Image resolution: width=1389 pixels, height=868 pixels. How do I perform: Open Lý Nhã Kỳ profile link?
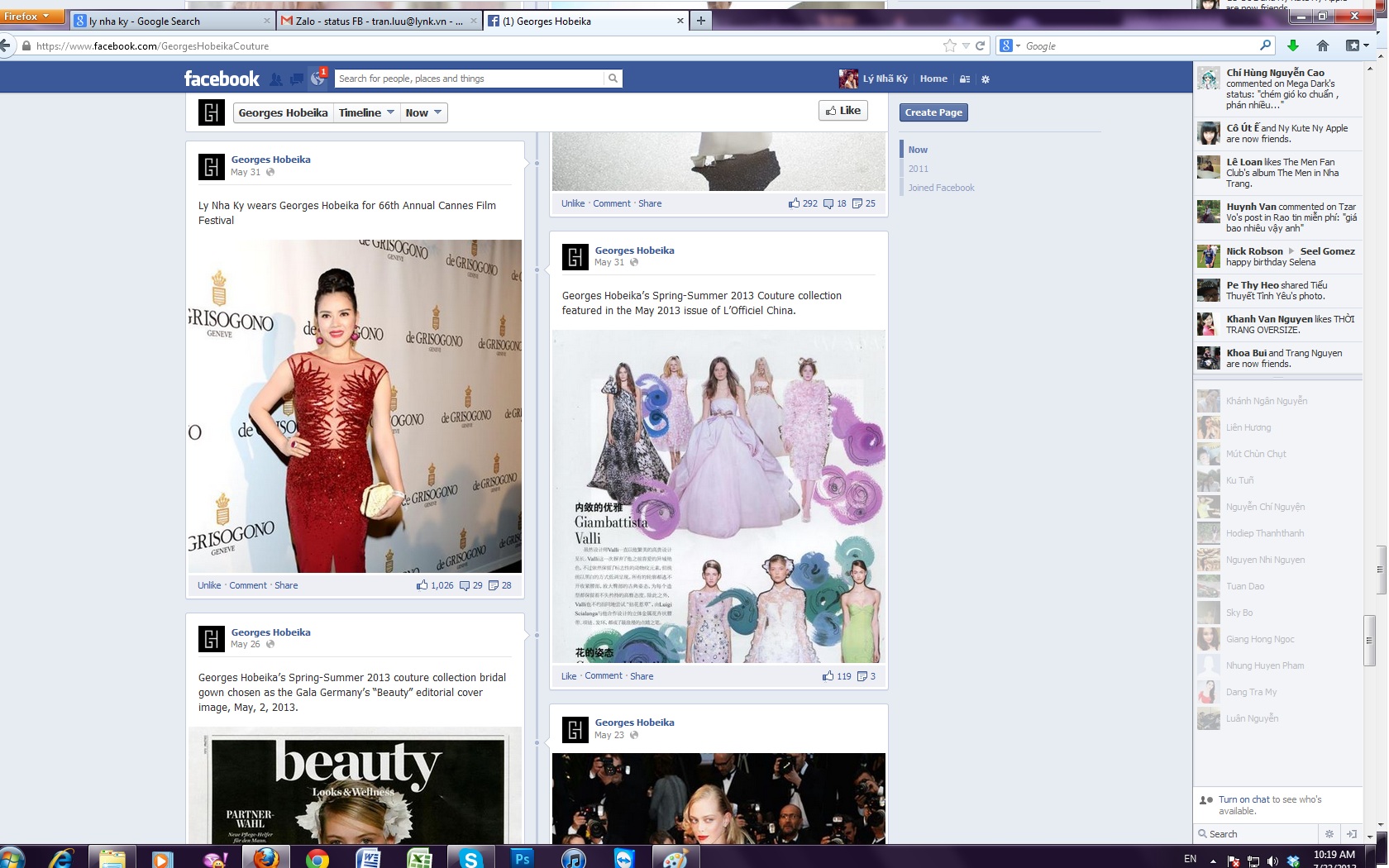pyautogui.click(x=874, y=79)
